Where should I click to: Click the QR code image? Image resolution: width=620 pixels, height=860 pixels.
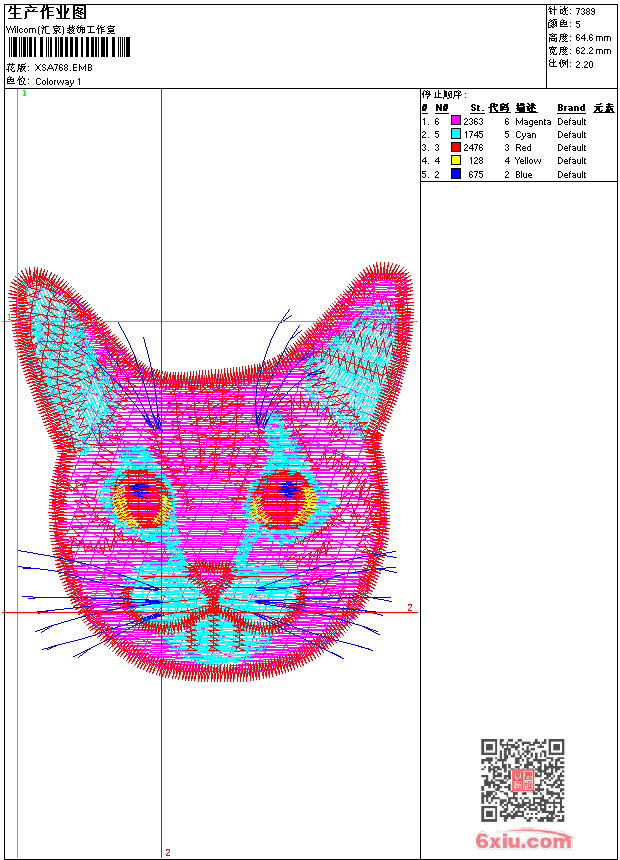click(x=522, y=781)
